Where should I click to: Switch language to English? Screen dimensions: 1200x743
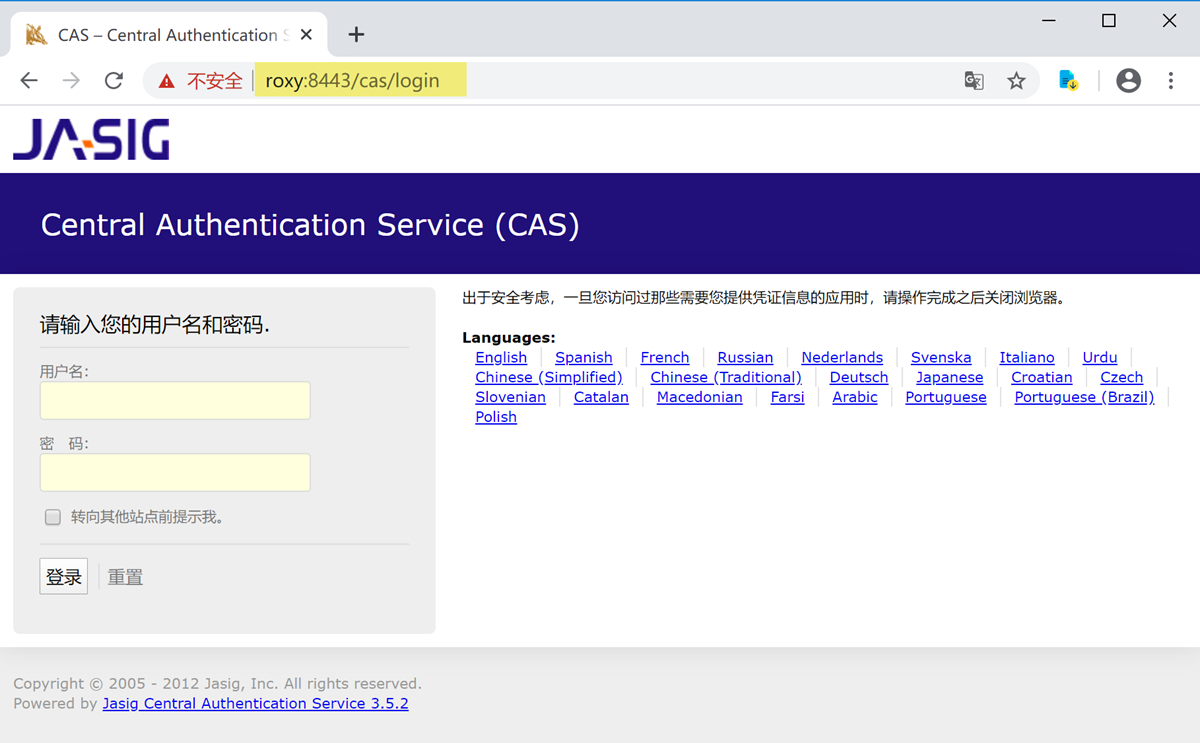click(501, 357)
